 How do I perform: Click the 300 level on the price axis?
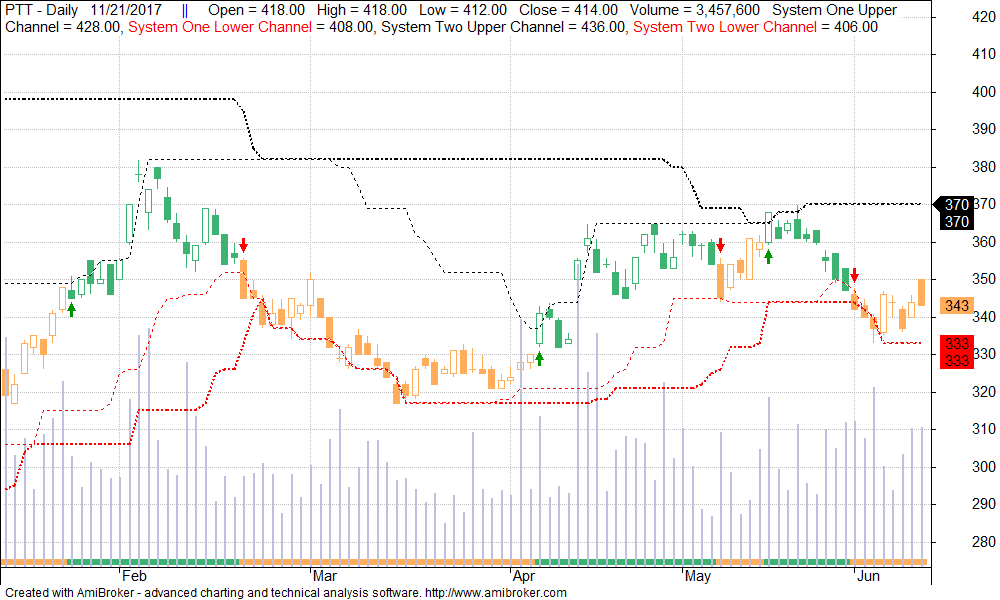coord(957,467)
